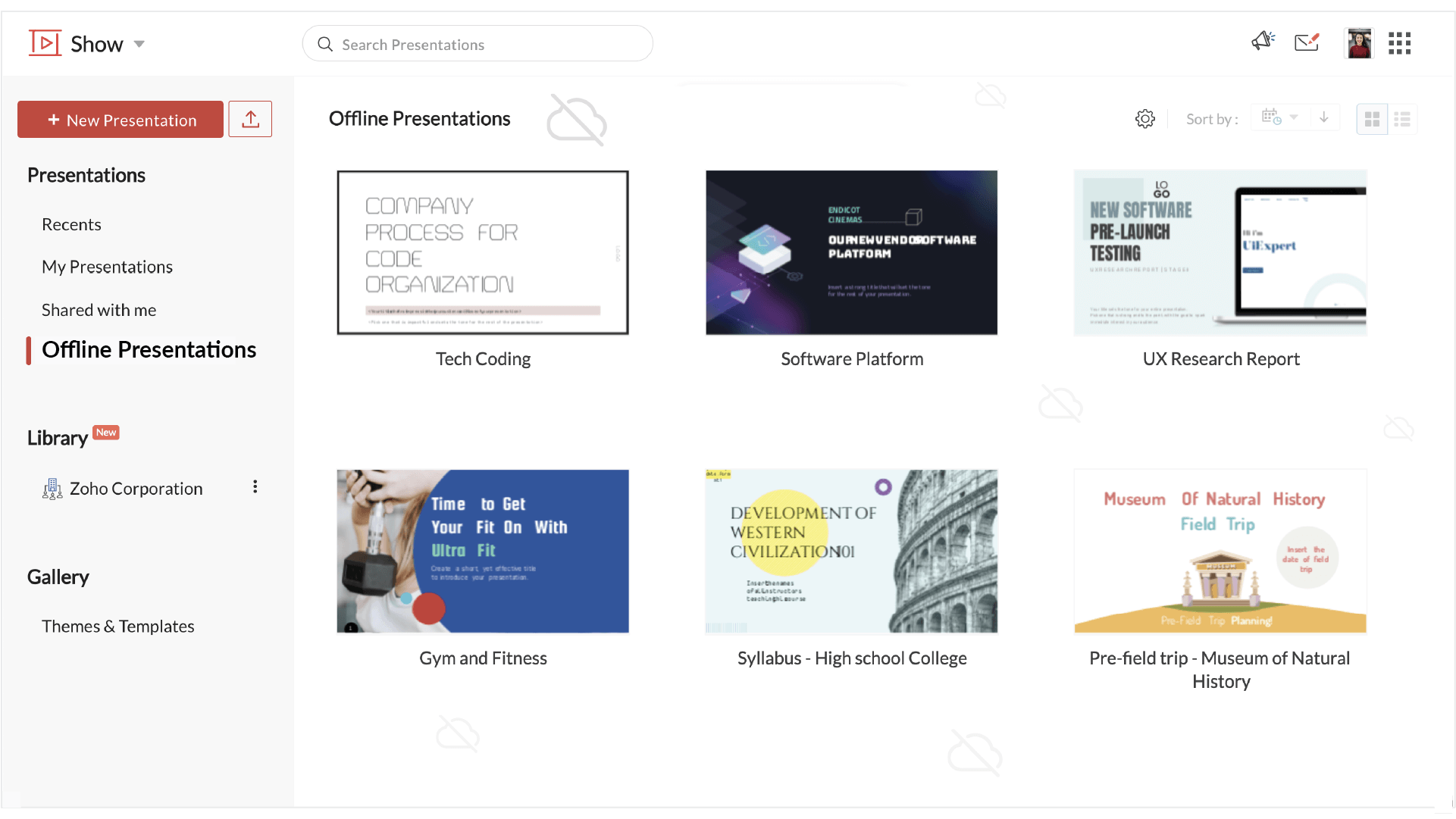Click the mail/messages icon
This screenshot has height=819, width=1456.
[x=1308, y=43]
